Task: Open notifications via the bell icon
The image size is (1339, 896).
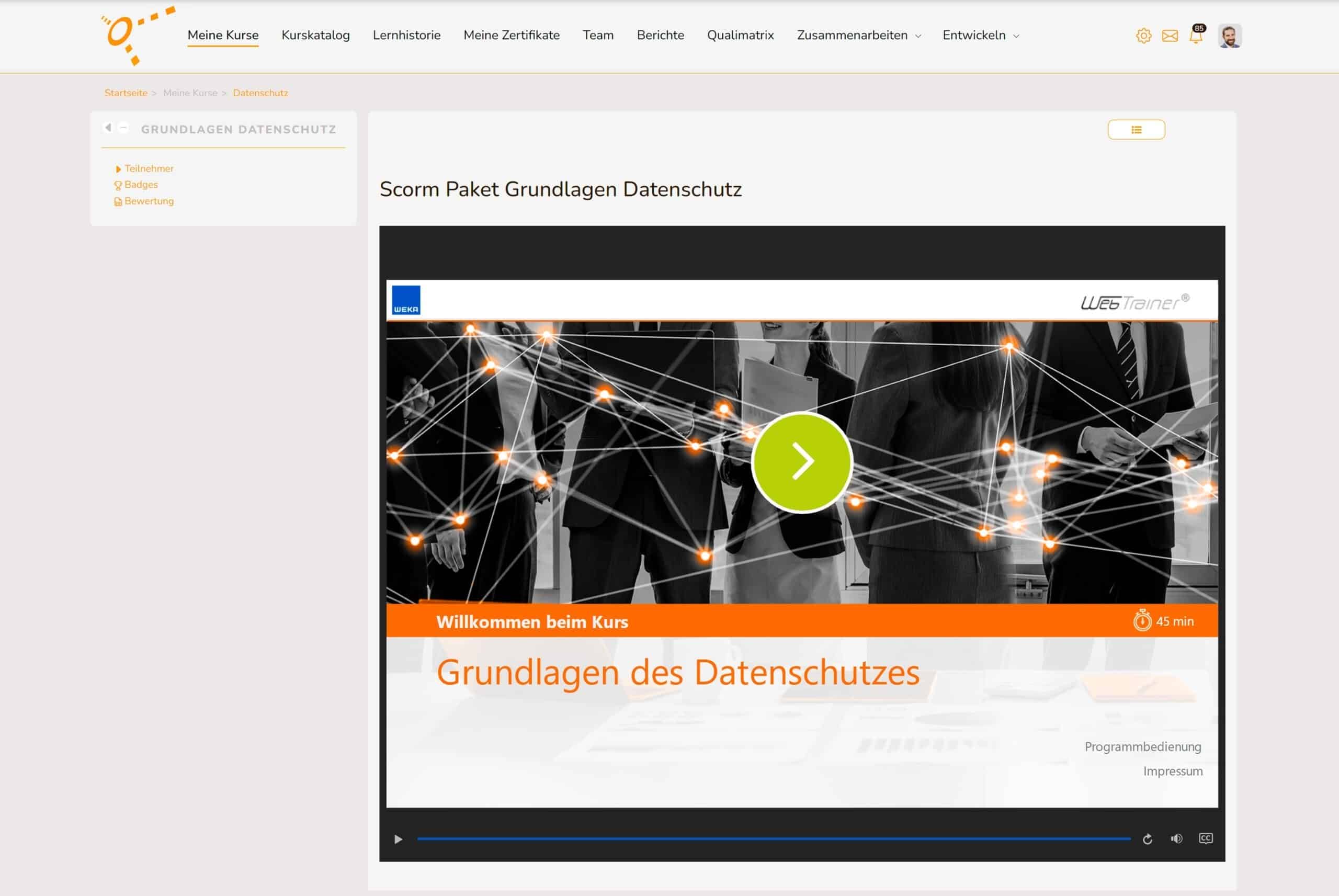Action: click(x=1195, y=37)
